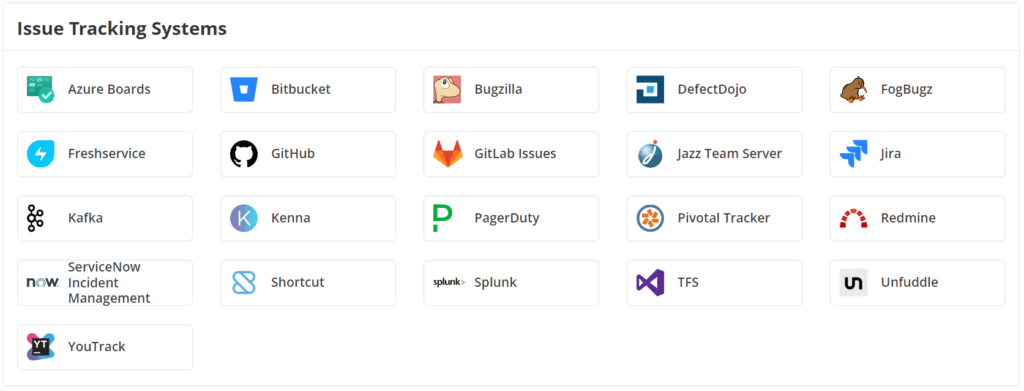The width and height of the screenshot is (1024, 391).
Task: Open ServiceNow Incident Management integration
Action: pos(105,283)
